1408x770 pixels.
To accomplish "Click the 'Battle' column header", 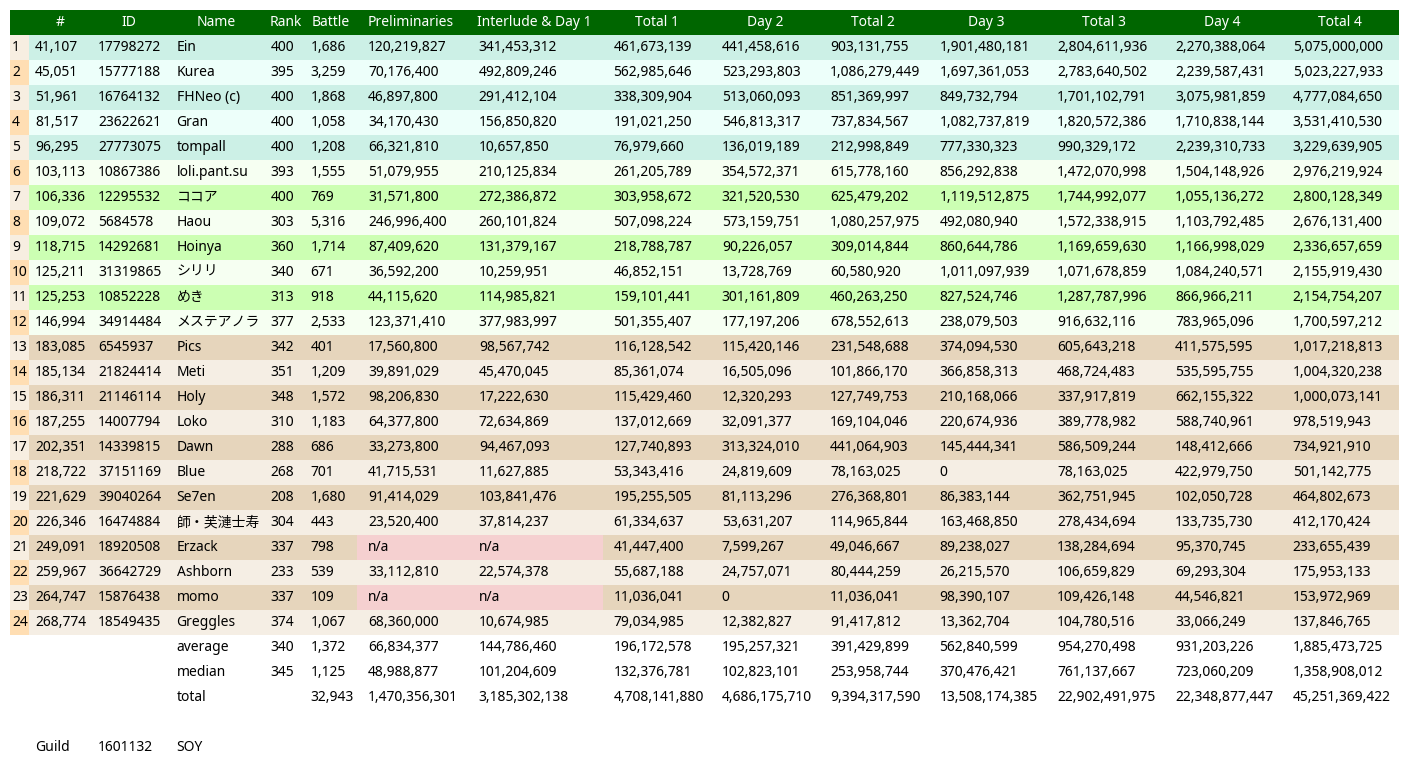I will (x=330, y=21).
